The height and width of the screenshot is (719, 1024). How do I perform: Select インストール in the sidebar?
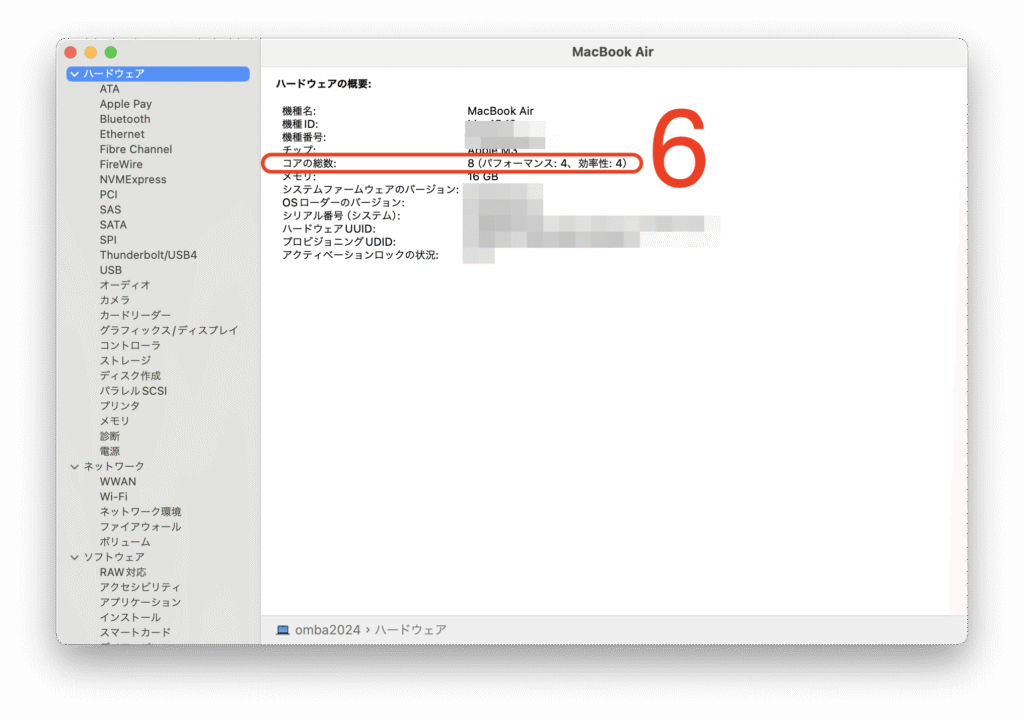(130, 617)
